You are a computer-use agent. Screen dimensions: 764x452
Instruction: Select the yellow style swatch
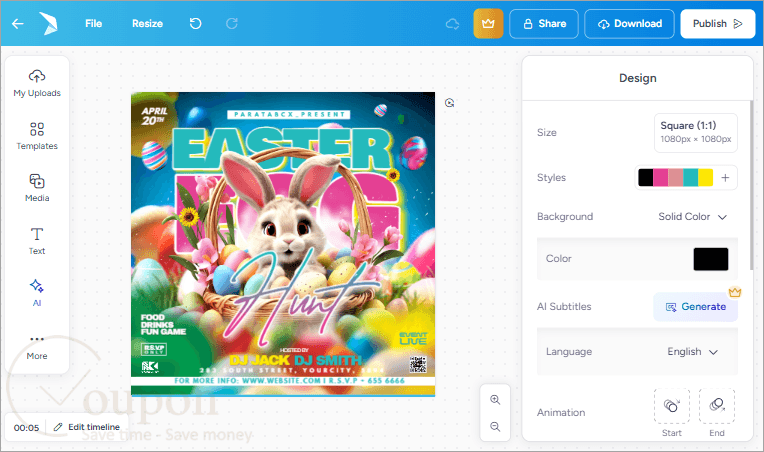pos(706,178)
